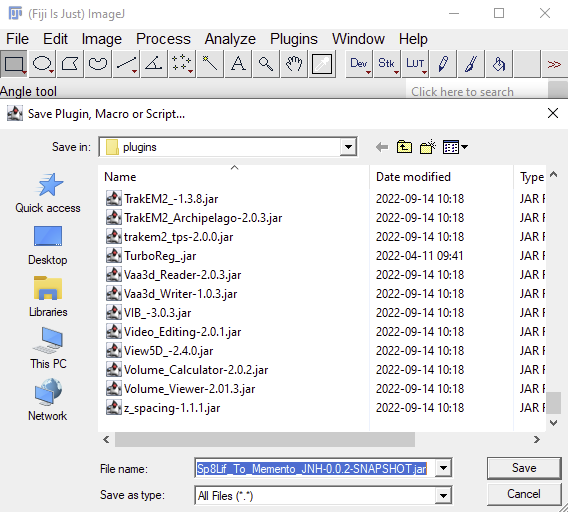Image resolution: width=568 pixels, height=512 pixels.
Task: Expand the Save in plugins dropdown
Action: [x=348, y=147]
